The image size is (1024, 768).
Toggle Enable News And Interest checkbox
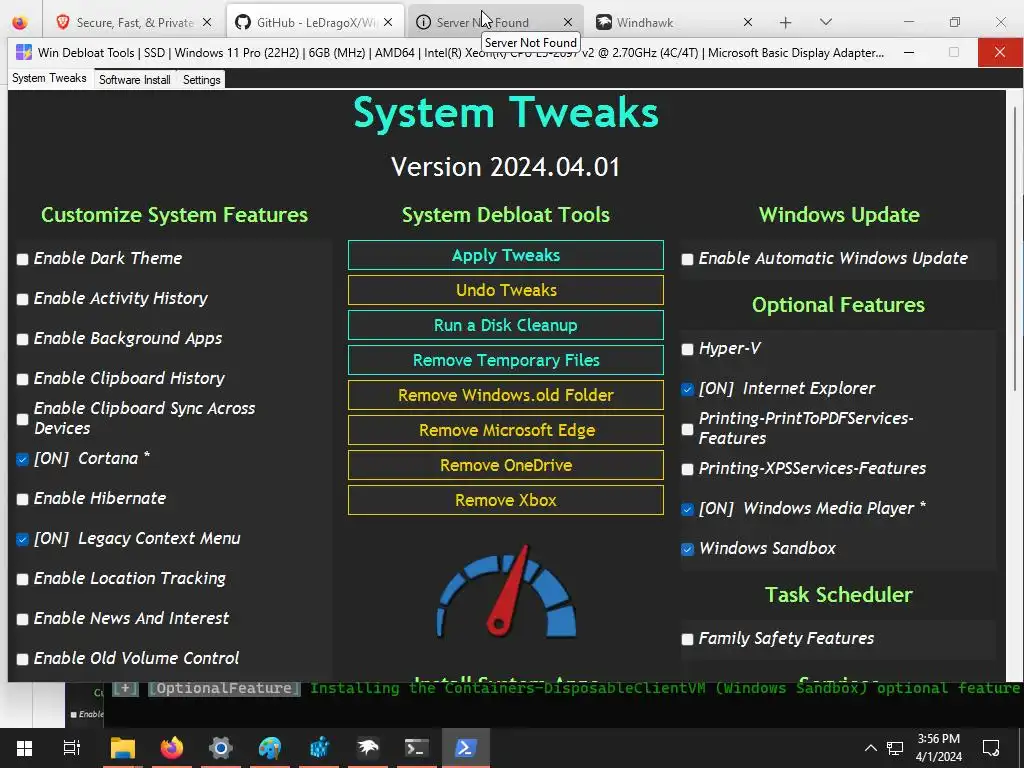[x=22, y=618]
